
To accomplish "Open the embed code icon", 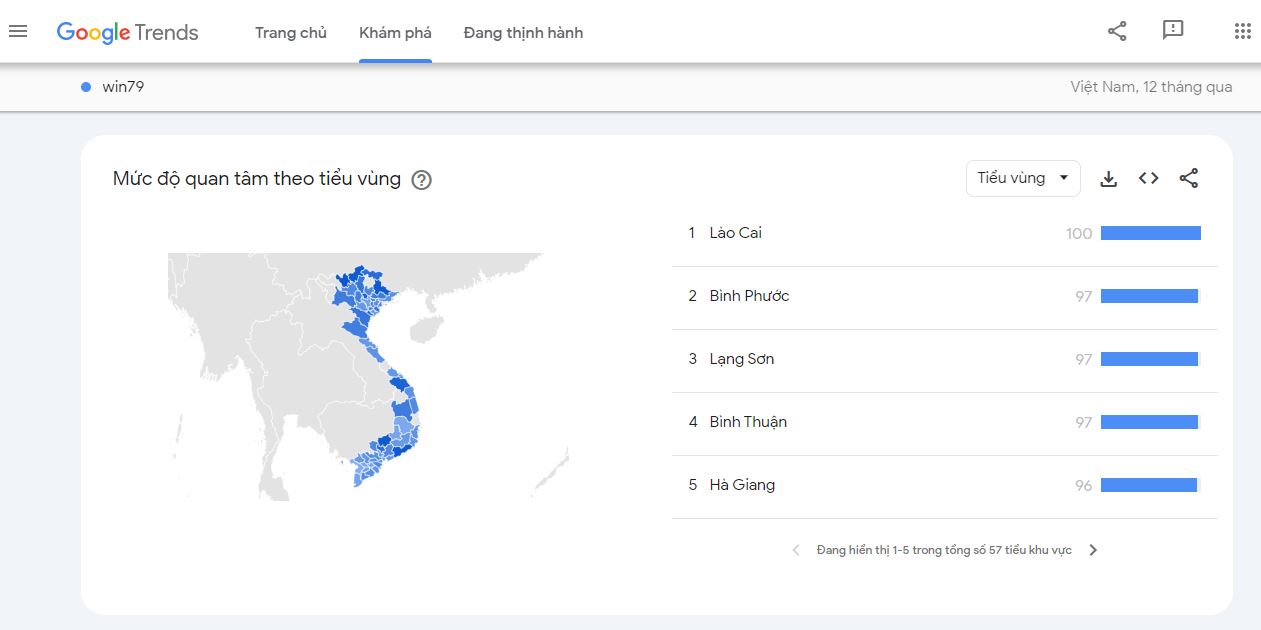I will coord(1148,179).
